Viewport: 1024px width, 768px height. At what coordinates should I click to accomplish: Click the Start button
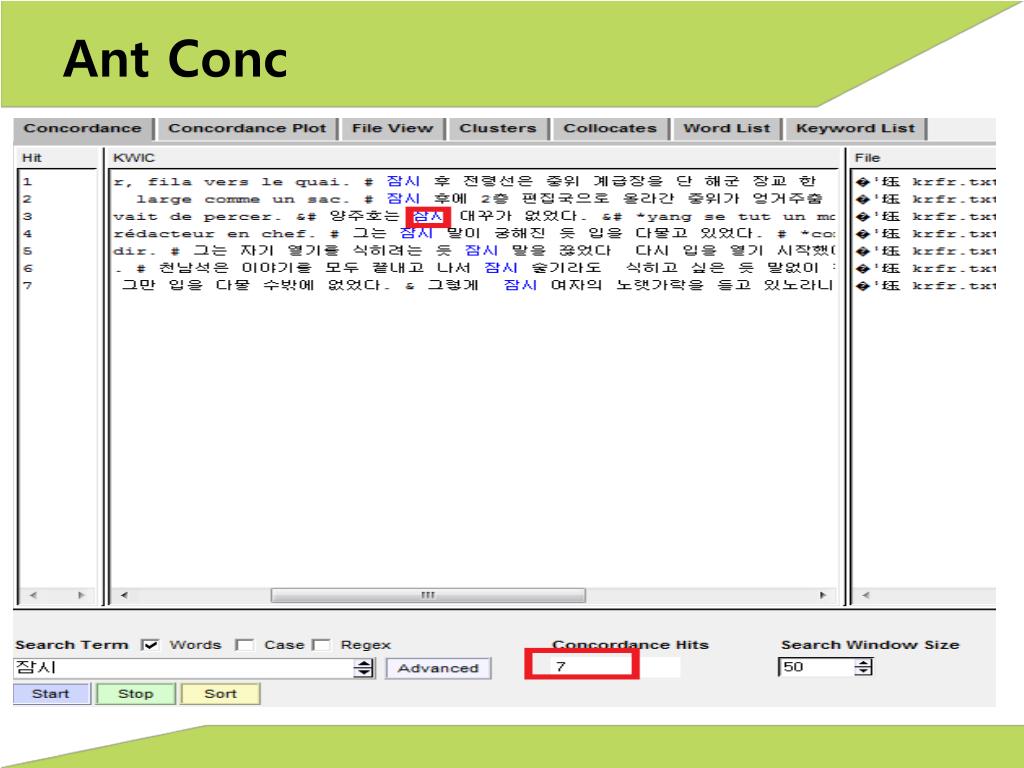[x=52, y=694]
